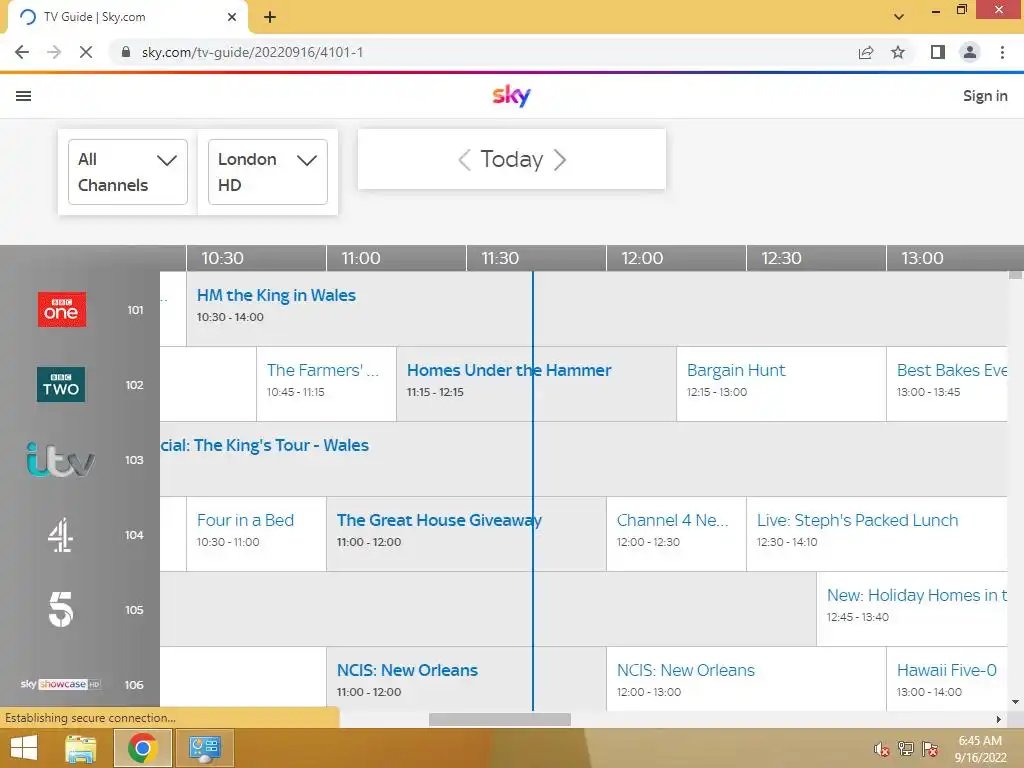The height and width of the screenshot is (768, 1024).
Task: Open Channel 4 News listing
Action: pyautogui.click(x=676, y=534)
